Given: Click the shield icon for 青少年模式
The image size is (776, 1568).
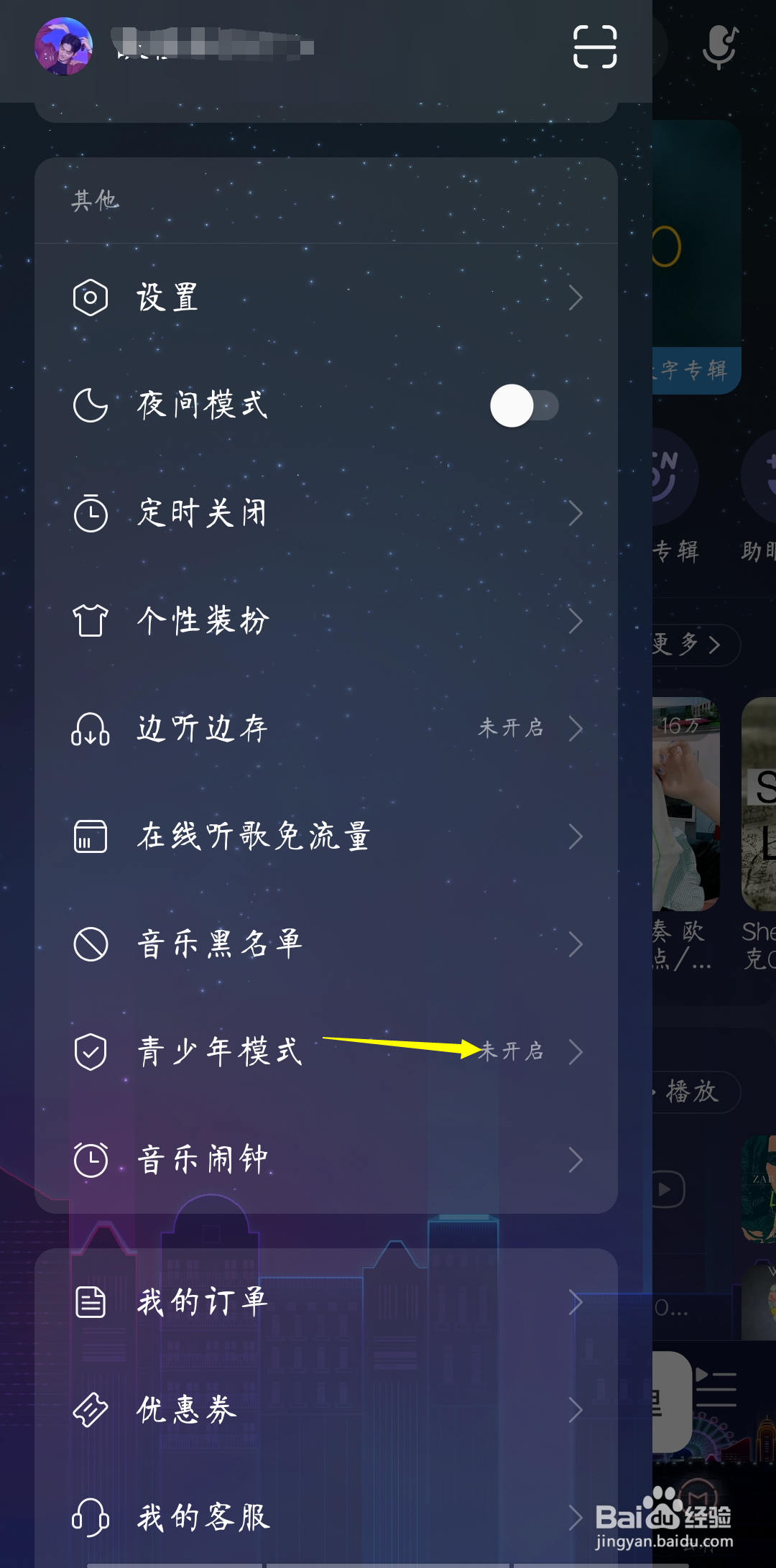Looking at the screenshot, I should 91,1052.
